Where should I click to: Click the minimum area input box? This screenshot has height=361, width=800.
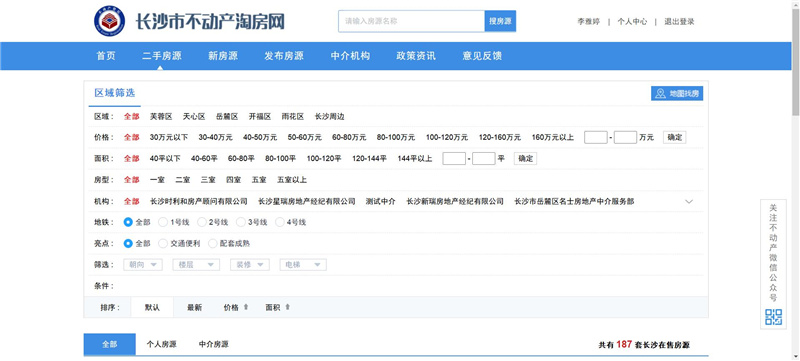(x=454, y=159)
